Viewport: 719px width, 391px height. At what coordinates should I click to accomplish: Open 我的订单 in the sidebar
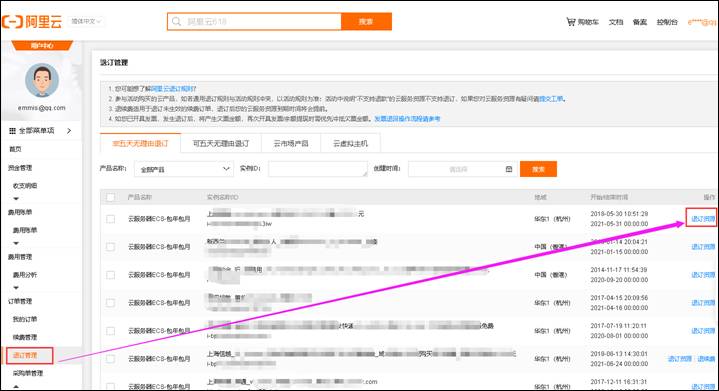click(25, 319)
